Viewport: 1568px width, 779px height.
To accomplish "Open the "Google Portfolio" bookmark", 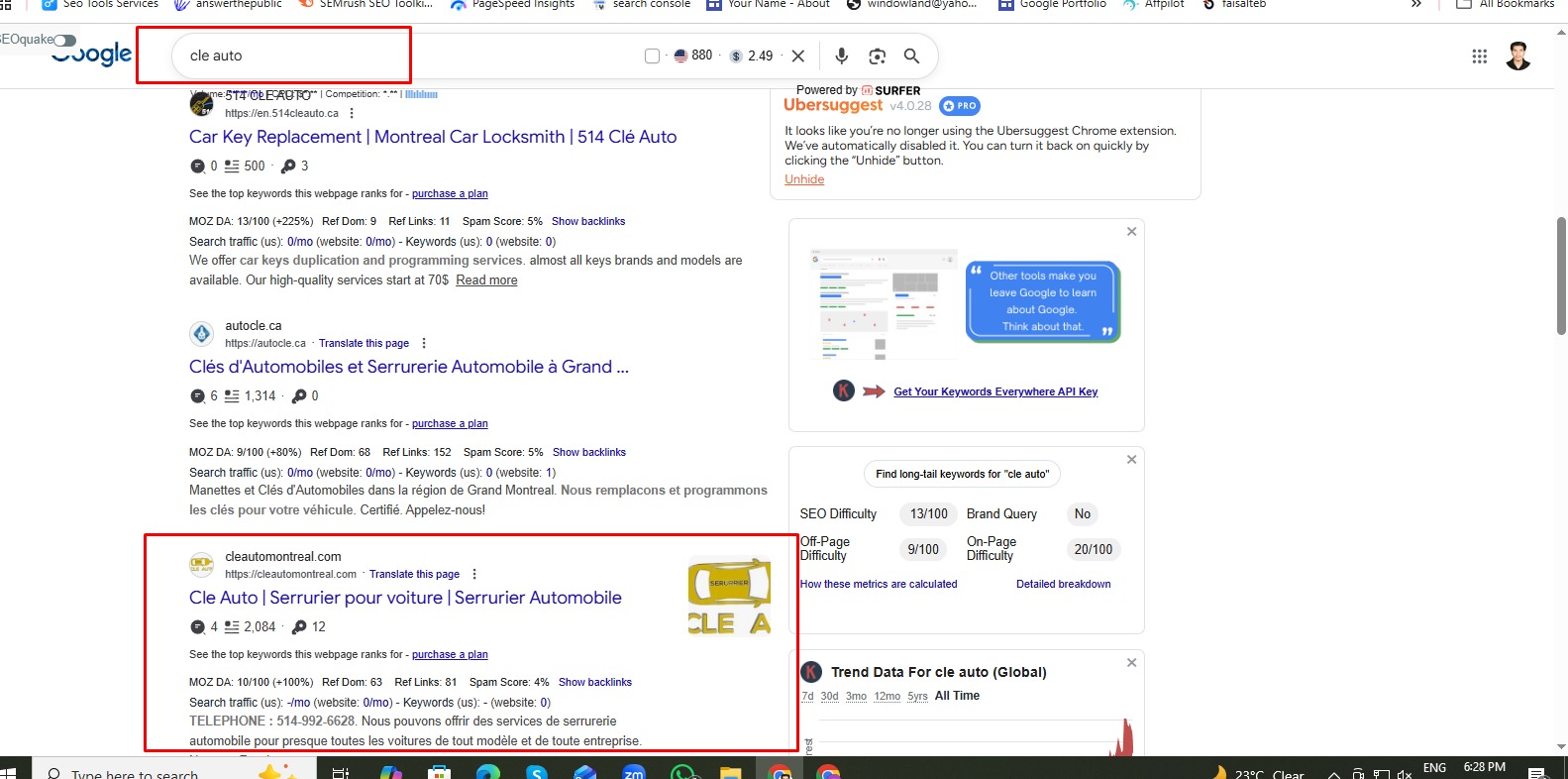I will point(1052,5).
